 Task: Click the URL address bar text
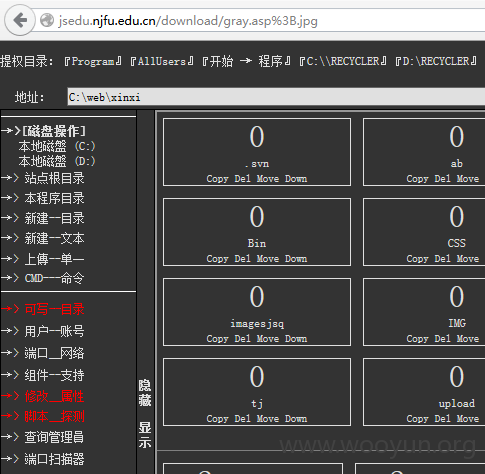point(188,21)
